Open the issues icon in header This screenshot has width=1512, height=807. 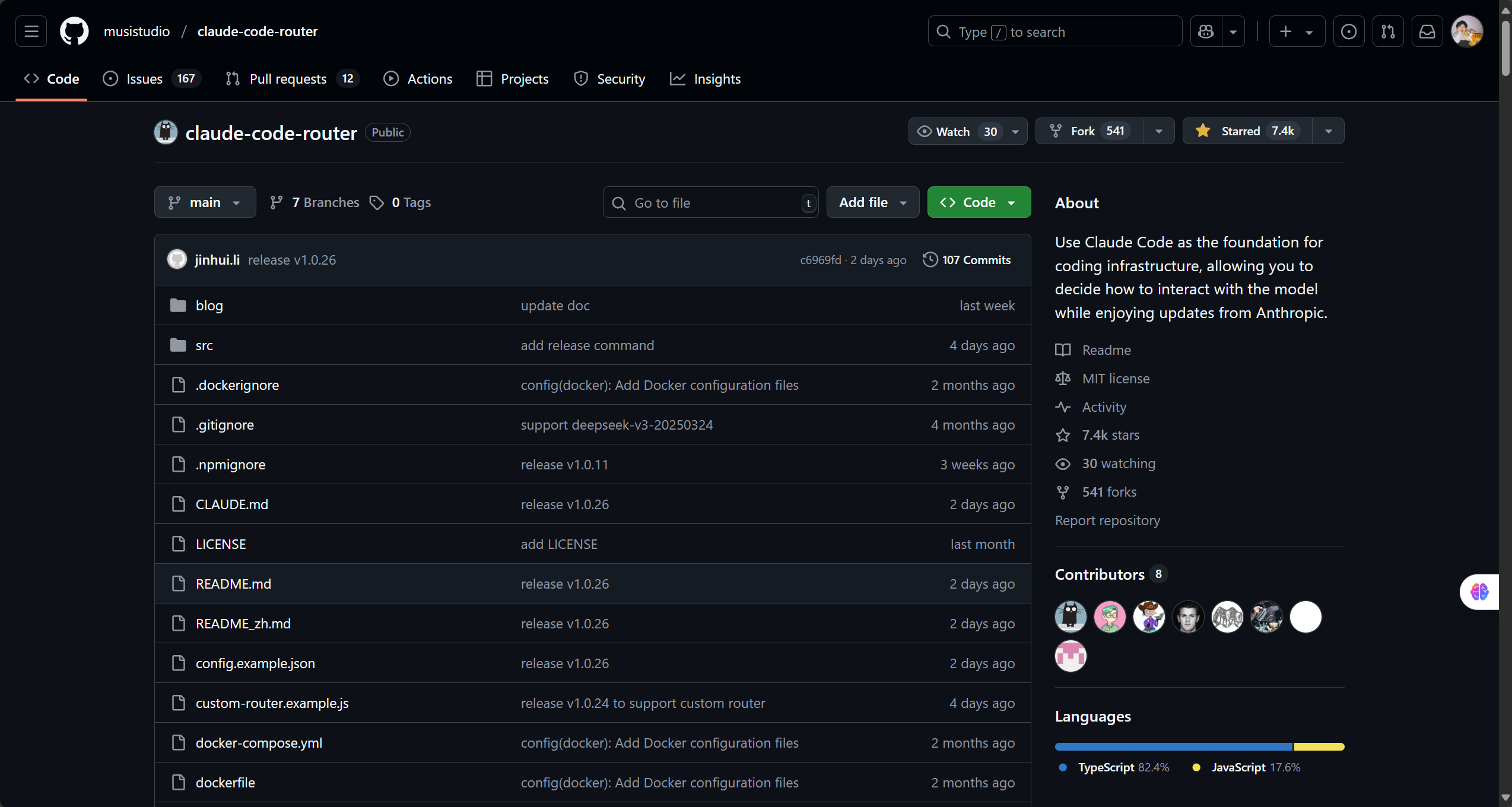click(x=1348, y=31)
